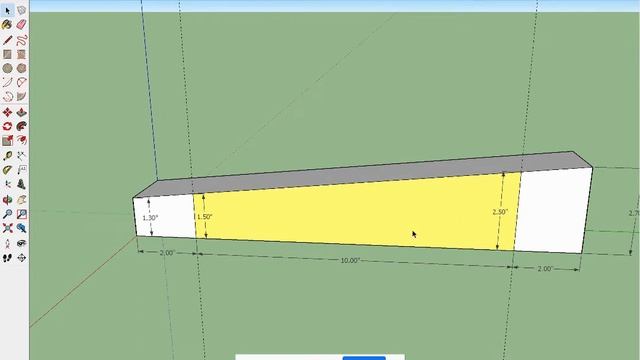The width and height of the screenshot is (640, 360).
Task: Activate the Look Around eye tool
Action: tap(22, 244)
